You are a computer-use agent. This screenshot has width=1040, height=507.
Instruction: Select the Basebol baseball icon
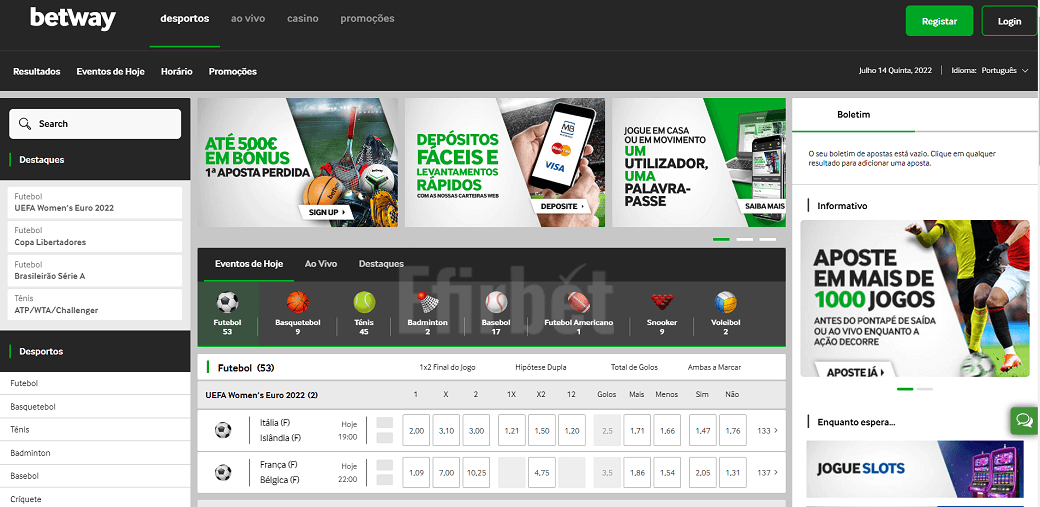[496, 303]
